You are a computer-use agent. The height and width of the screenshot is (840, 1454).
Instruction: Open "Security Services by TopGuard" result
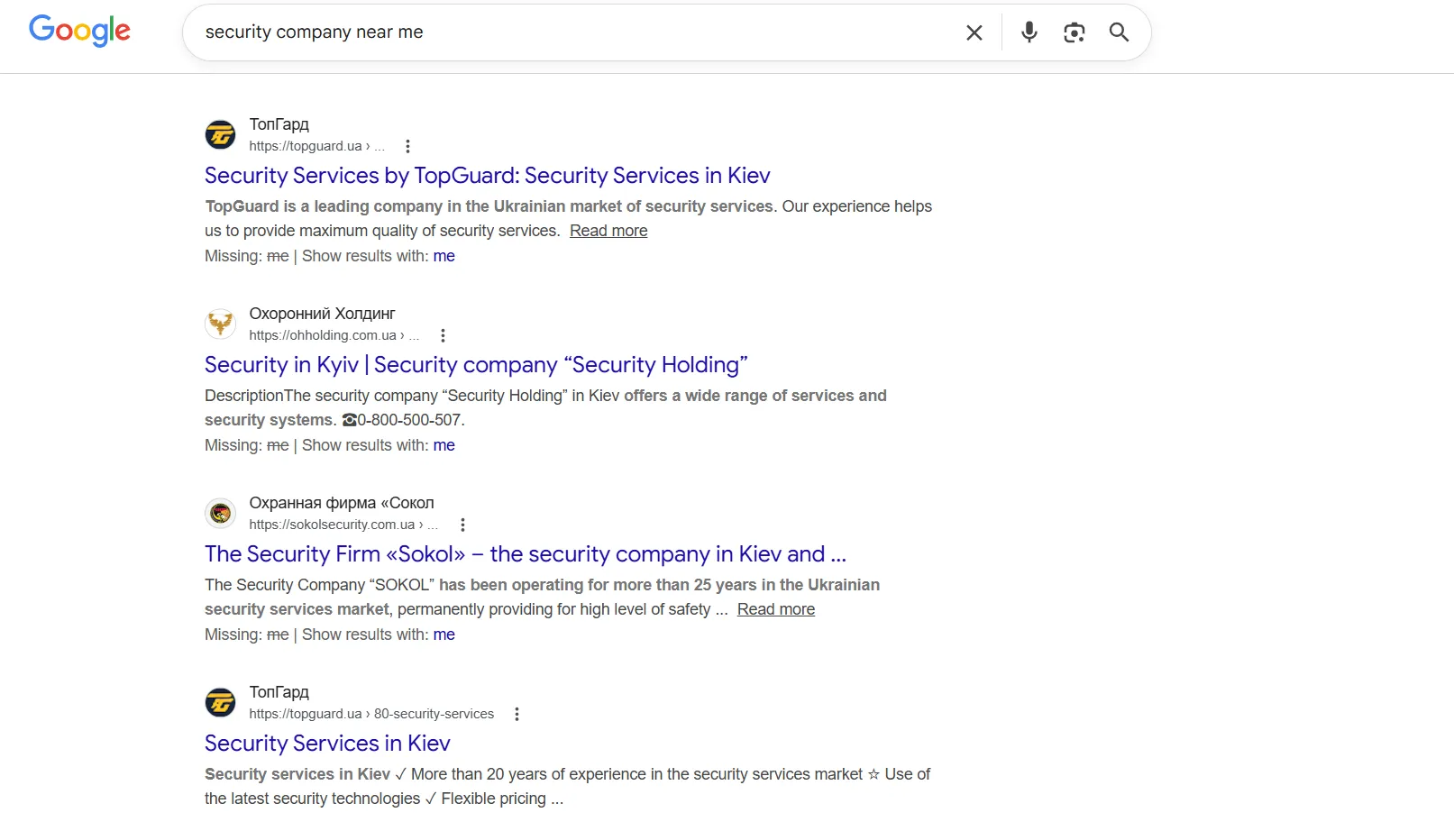tap(487, 176)
